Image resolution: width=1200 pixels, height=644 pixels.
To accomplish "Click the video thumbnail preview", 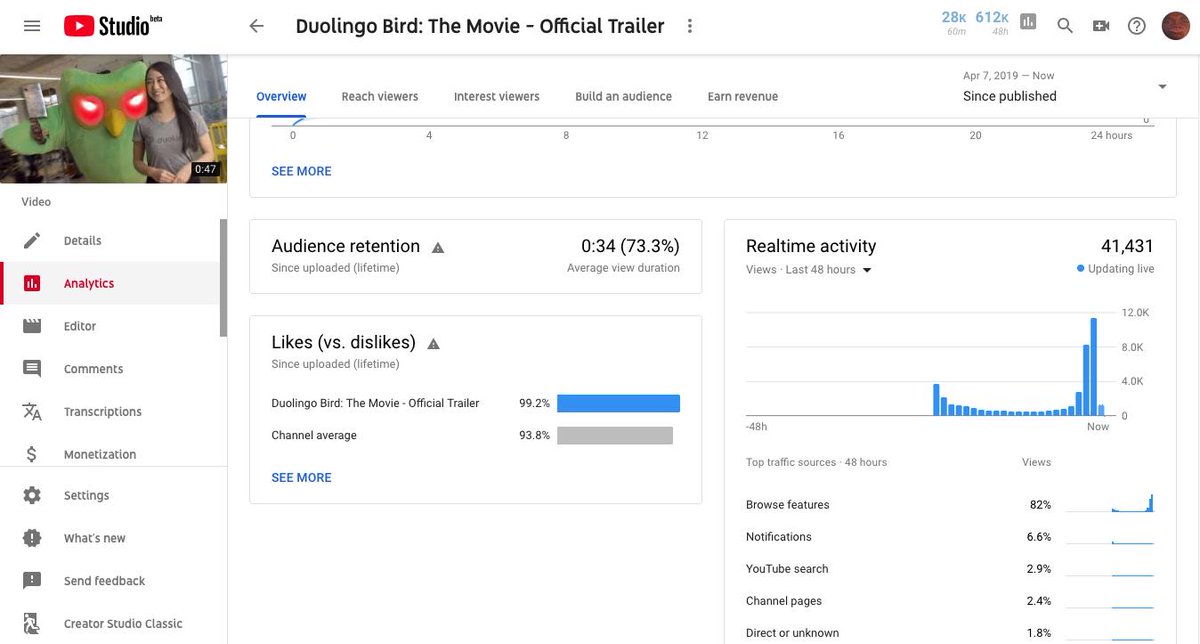I will [x=113, y=119].
